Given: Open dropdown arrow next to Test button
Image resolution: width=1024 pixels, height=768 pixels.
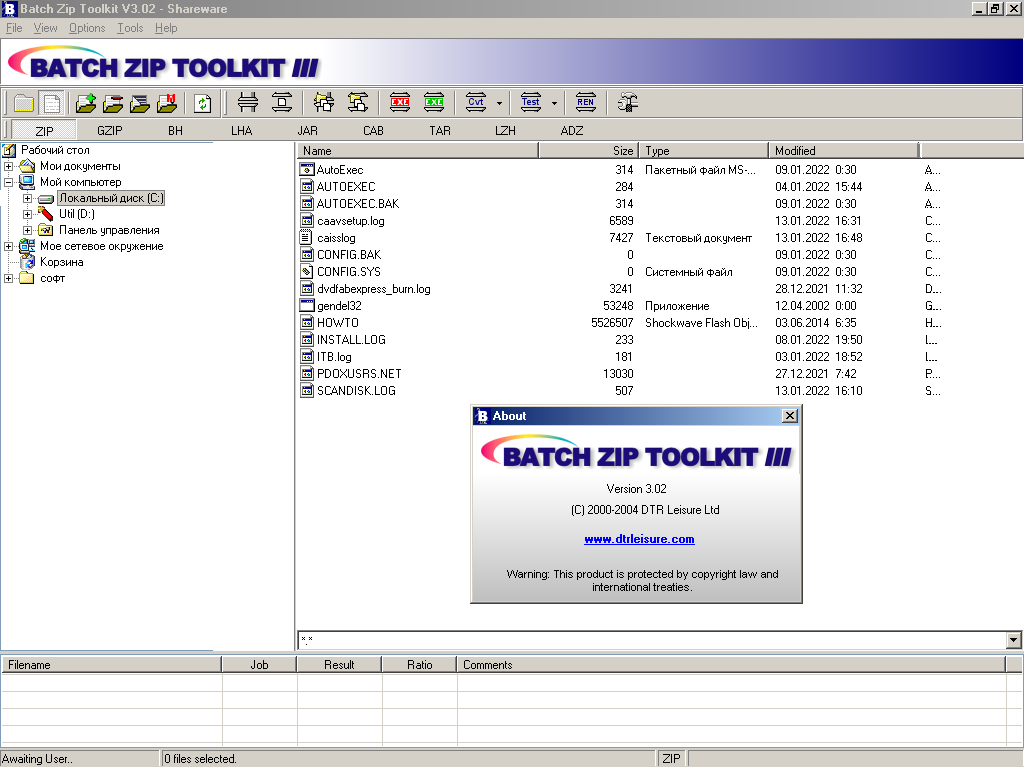Looking at the screenshot, I should point(554,103).
